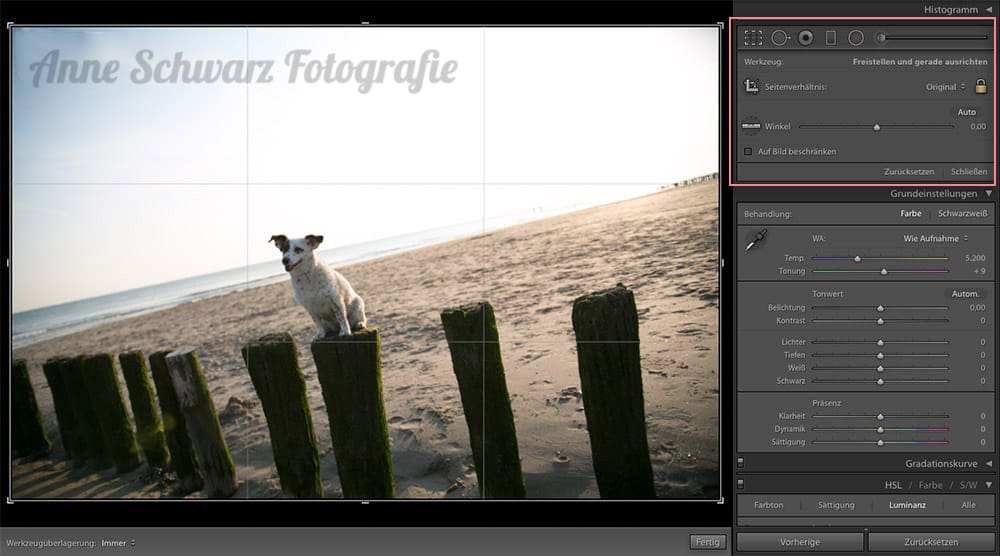Switch to the Alle tab
The width and height of the screenshot is (1000, 556).
tap(968, 505)
